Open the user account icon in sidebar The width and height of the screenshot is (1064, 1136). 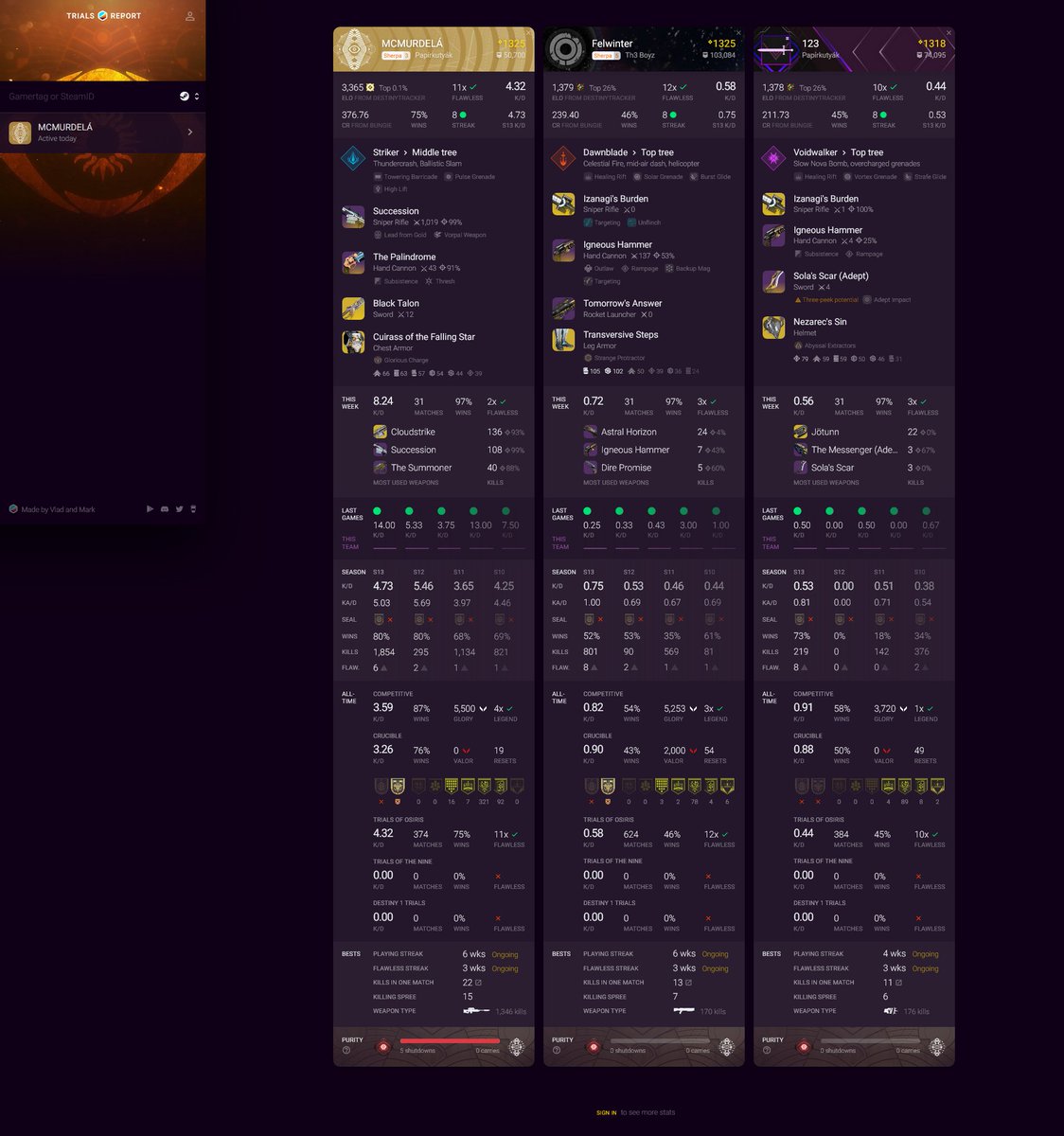[190, 16]
